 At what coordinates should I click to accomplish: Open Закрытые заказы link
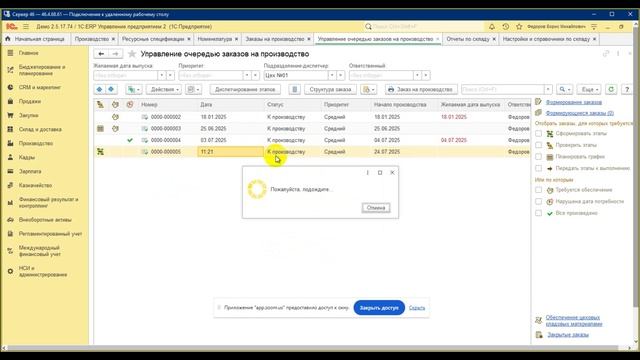568,335
